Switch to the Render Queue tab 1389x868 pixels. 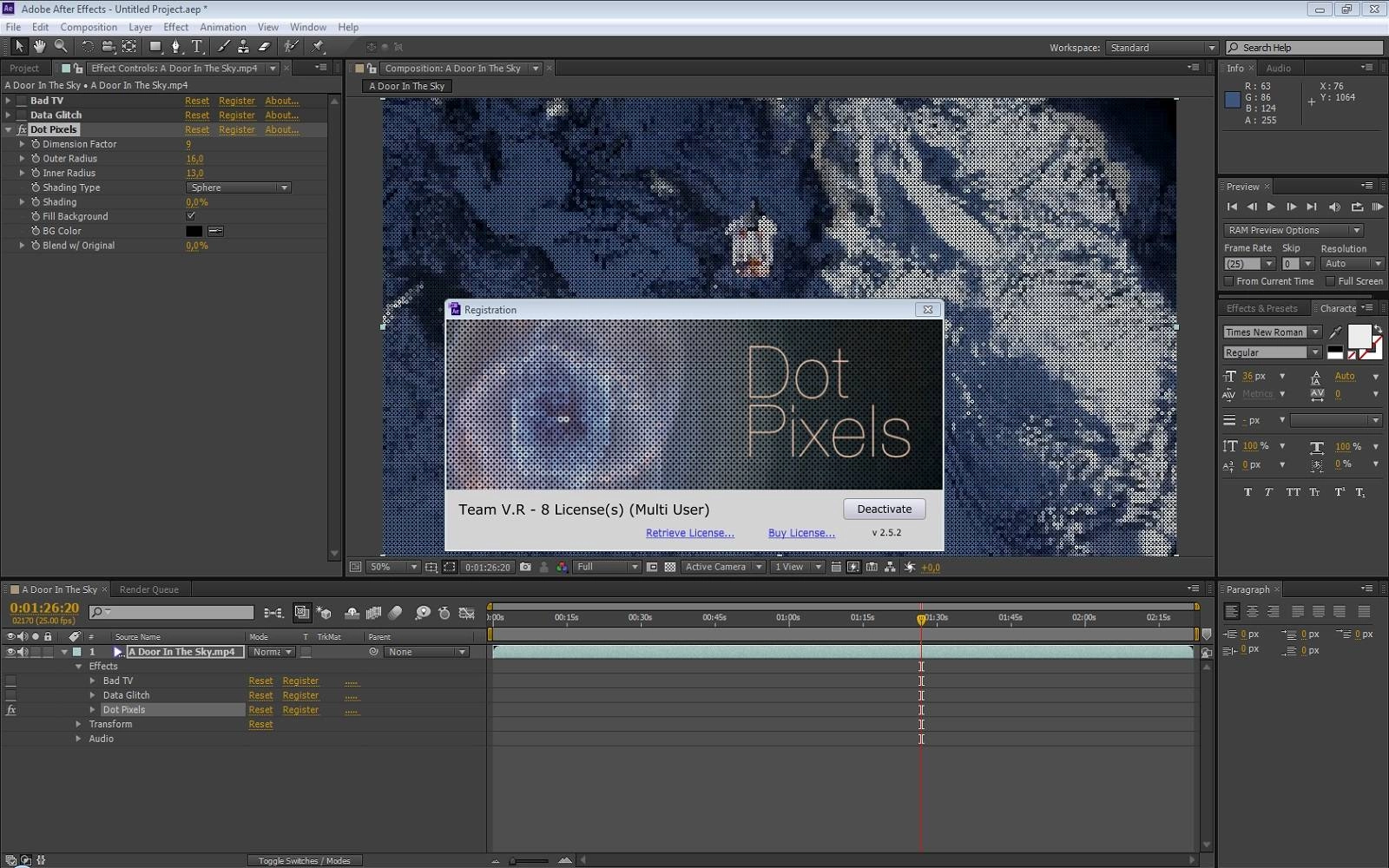tap(148, 589)
